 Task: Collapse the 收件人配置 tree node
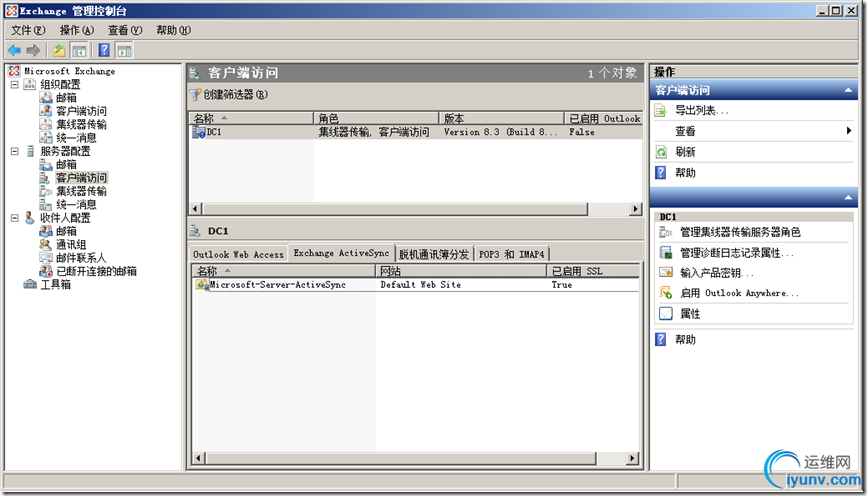point(15,218)
